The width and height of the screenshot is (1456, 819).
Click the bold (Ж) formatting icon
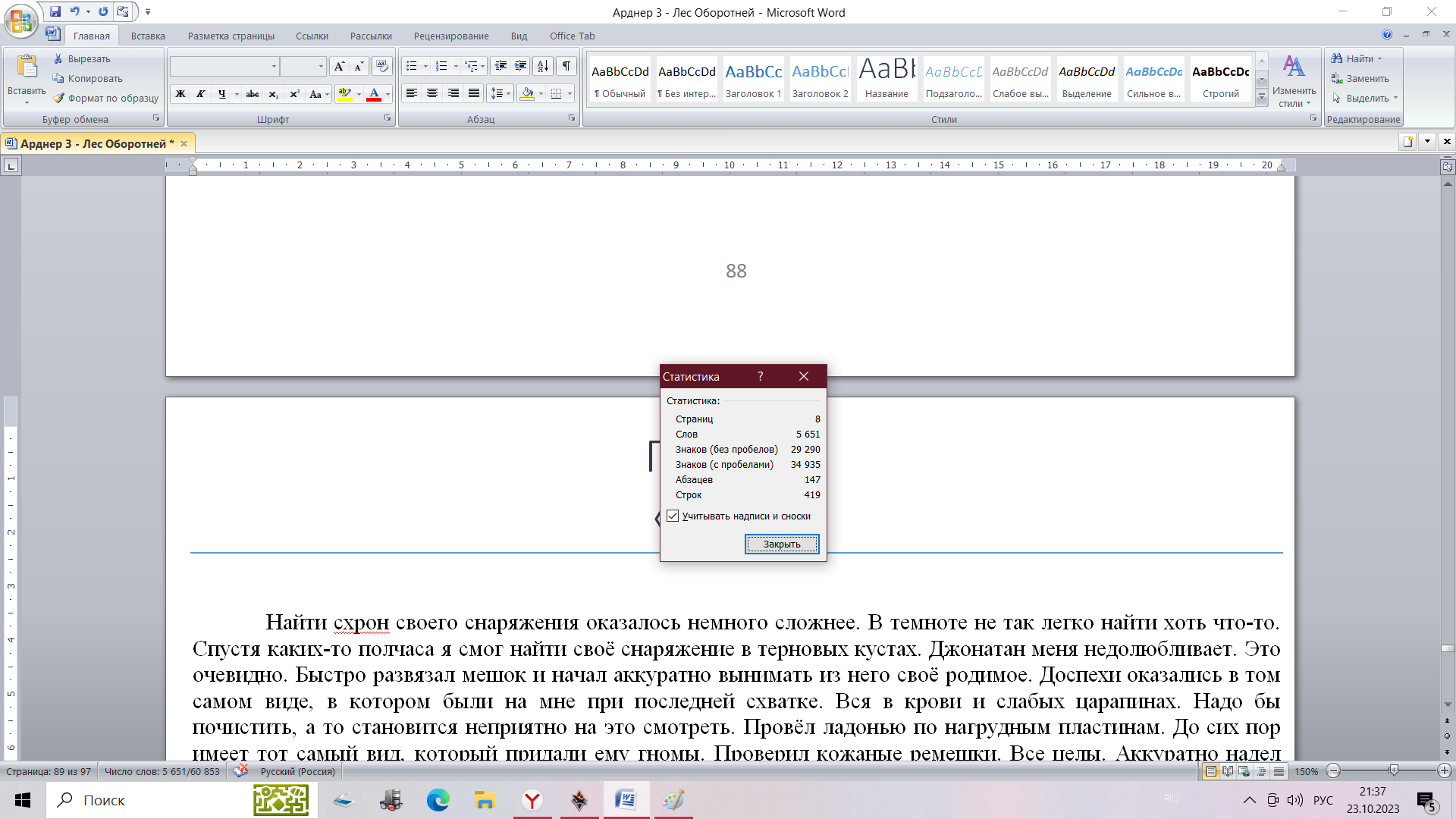tap(180, 94)
